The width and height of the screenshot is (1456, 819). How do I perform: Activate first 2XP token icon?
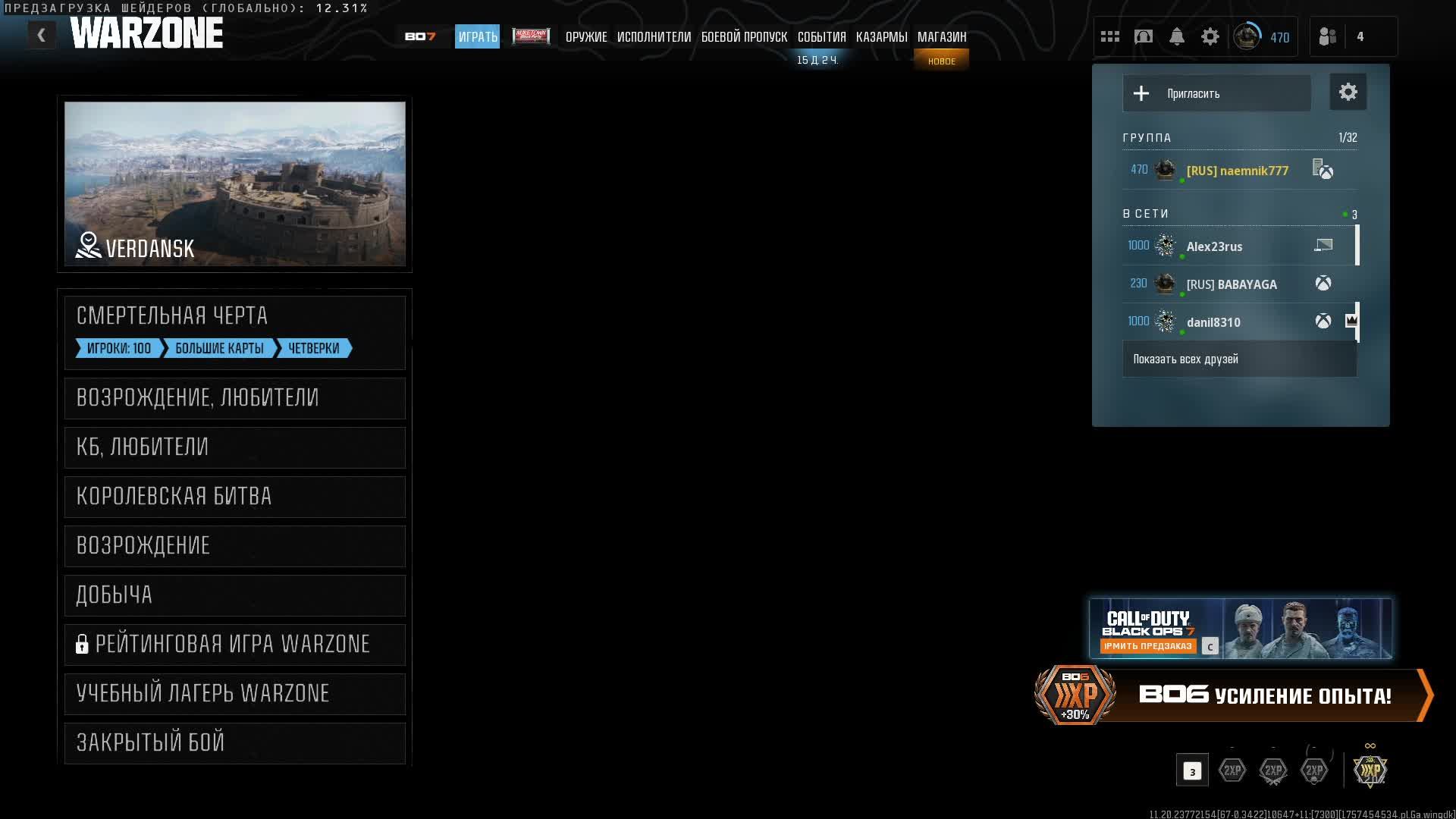point(1232,770)
